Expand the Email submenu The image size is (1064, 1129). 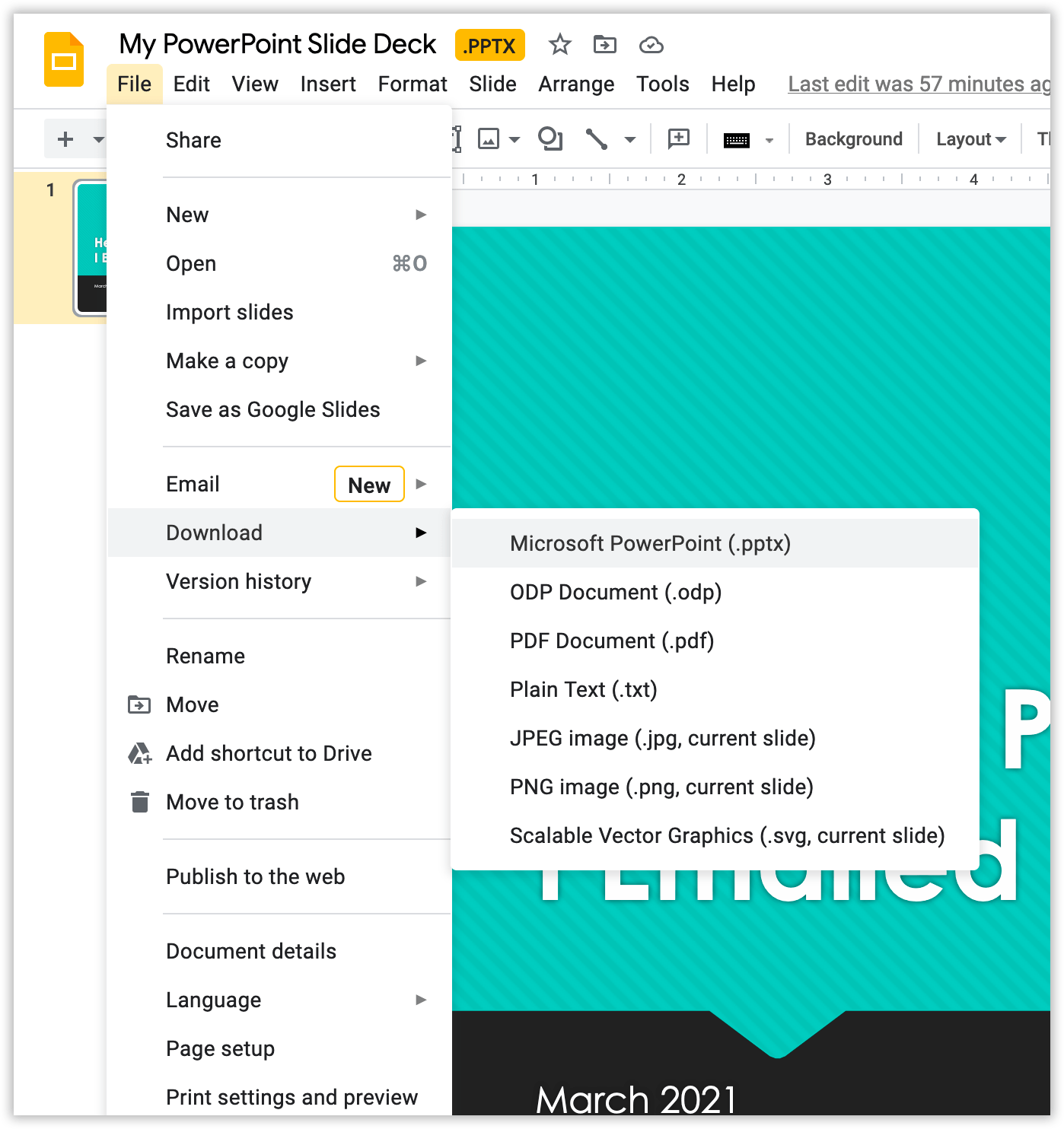279,484
